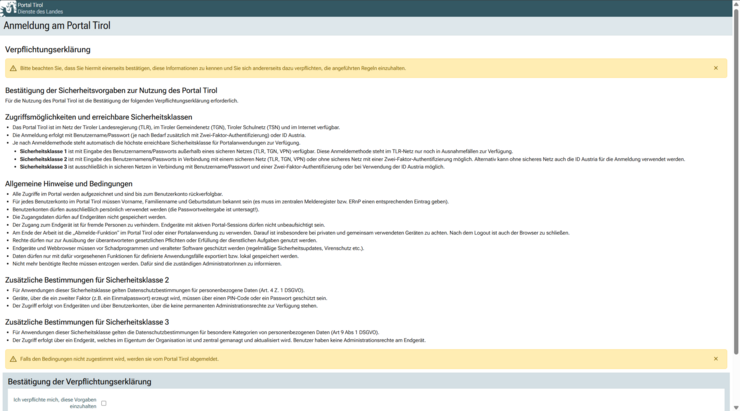This screenshot has width=740, height=411.
Task: Click 'Zusätzliche Bestimmungen für Sicherheitsklasse 3' heading
Action: [87, 322]
